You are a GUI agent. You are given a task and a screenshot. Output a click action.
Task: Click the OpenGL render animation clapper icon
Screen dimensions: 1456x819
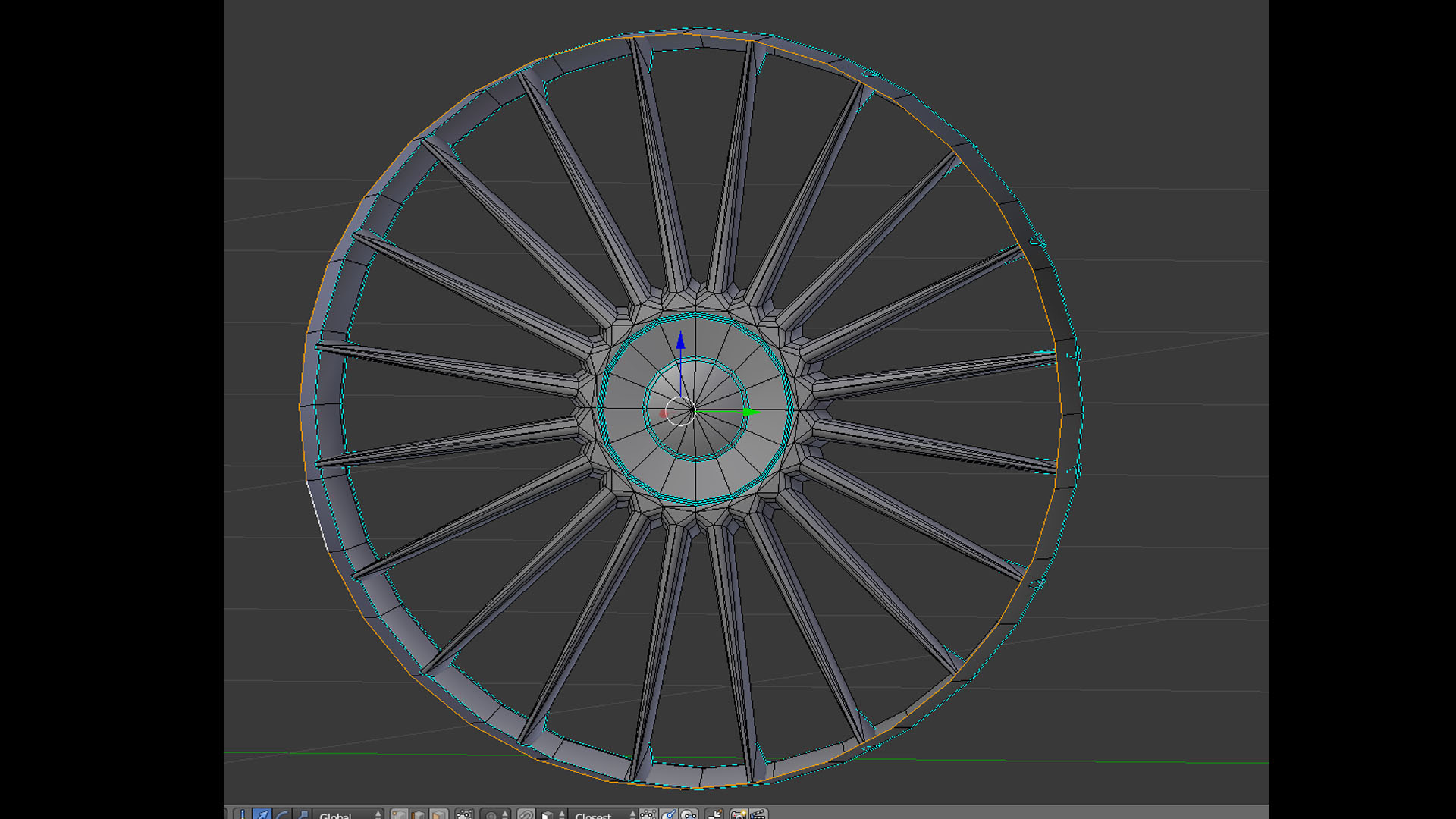[757, 814]
